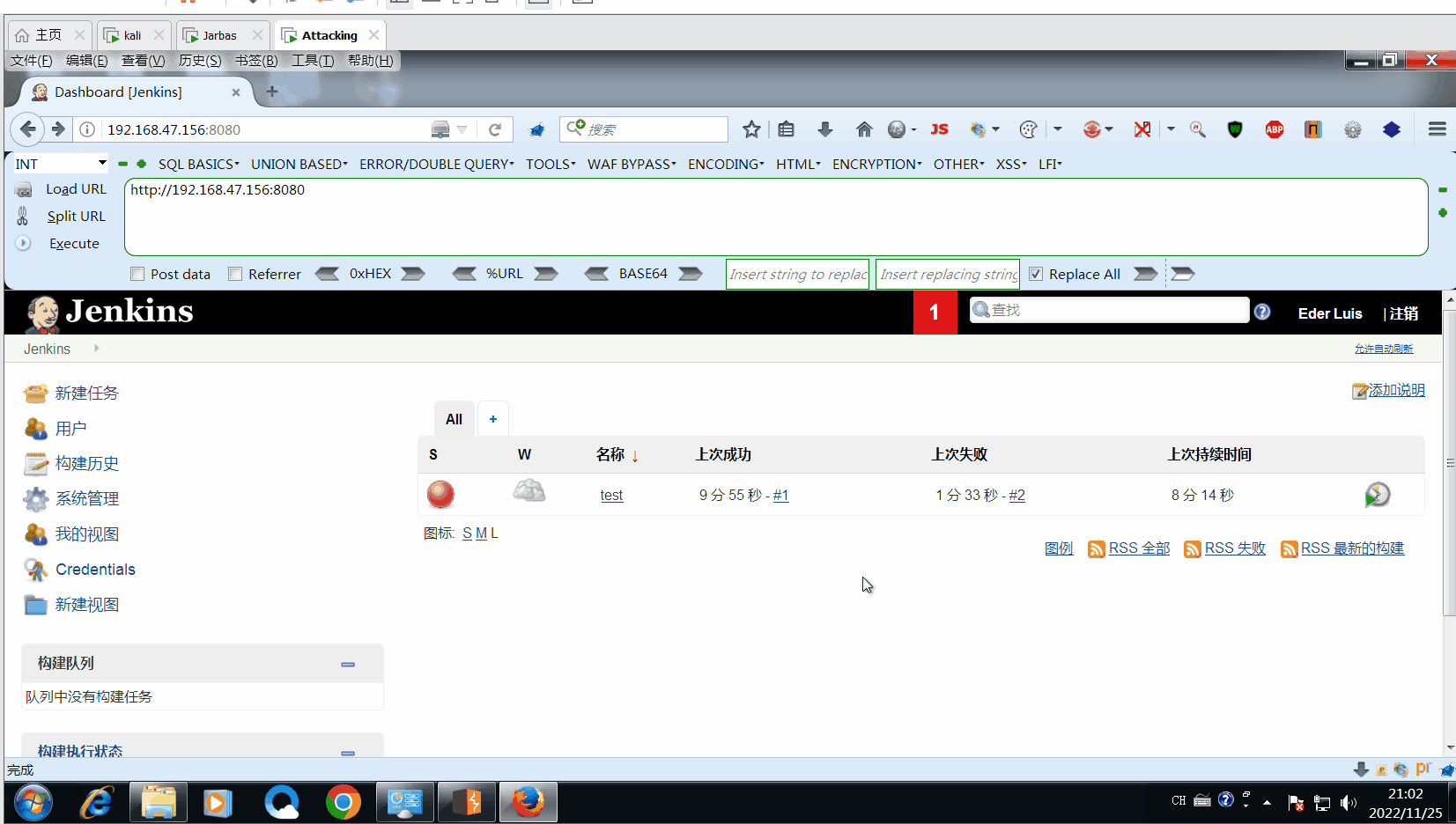Image resolution: width=1456 pixels, height=824 pixels.
Task: Open Chrome from the taskbar
Action: point(343,802)
